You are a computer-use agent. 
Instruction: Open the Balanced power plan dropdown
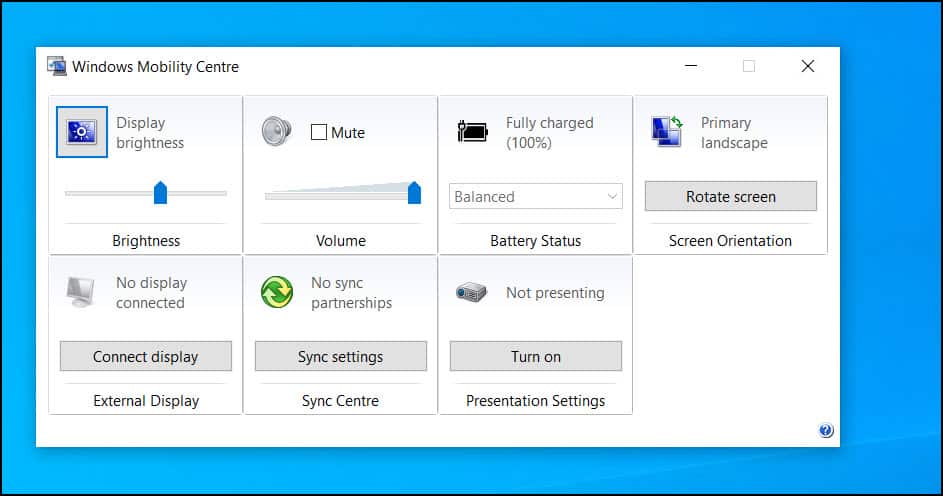click(x=536, y=197)
